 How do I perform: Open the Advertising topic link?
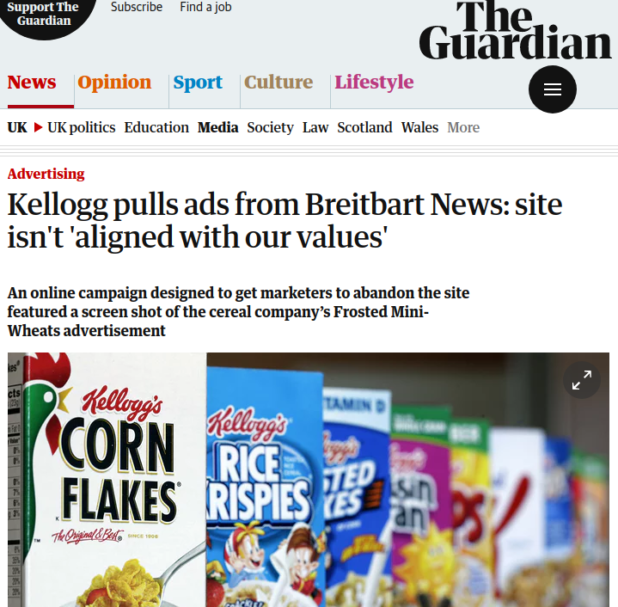[x=46, y=174]
